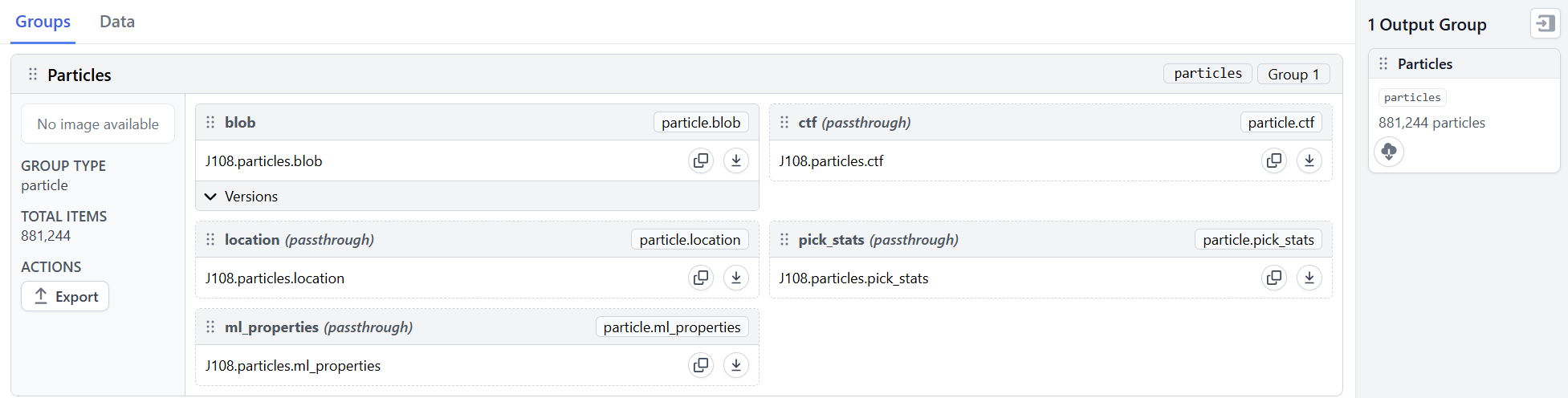Download the J108.particles.blob file
Screen dimensions: 1568x398
tap(736, 160)
